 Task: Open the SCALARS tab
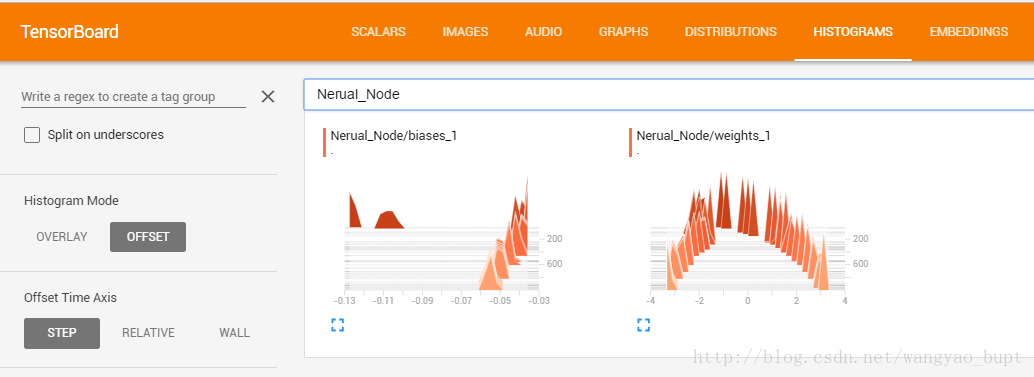379,32
